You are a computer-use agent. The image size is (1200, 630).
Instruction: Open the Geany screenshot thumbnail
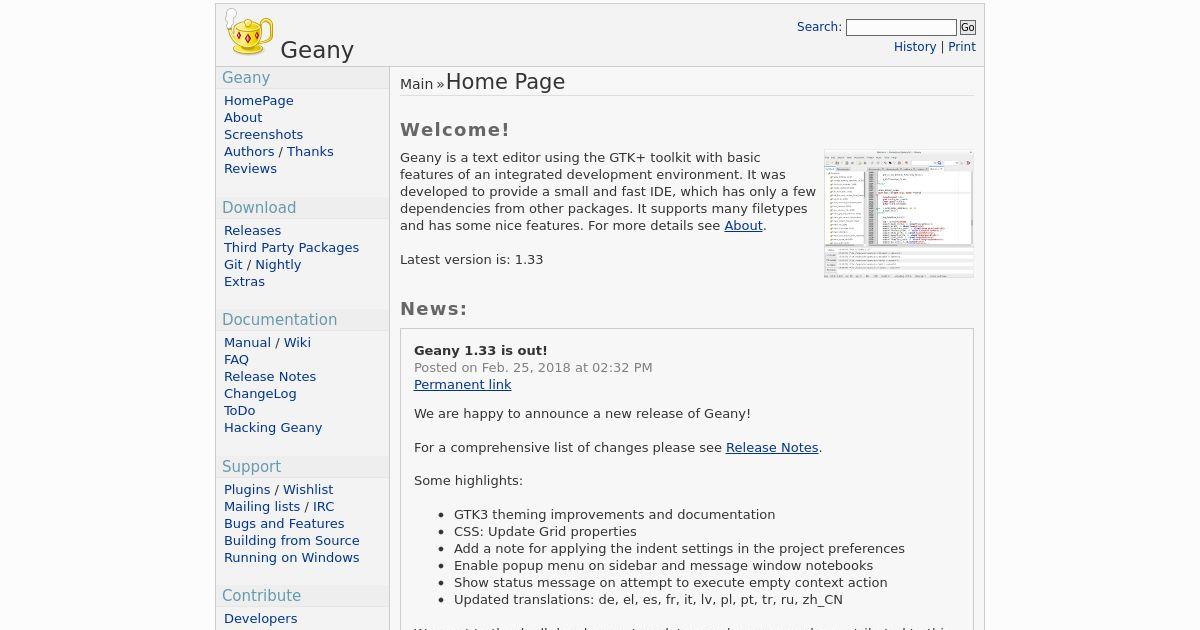coord(899,214)
